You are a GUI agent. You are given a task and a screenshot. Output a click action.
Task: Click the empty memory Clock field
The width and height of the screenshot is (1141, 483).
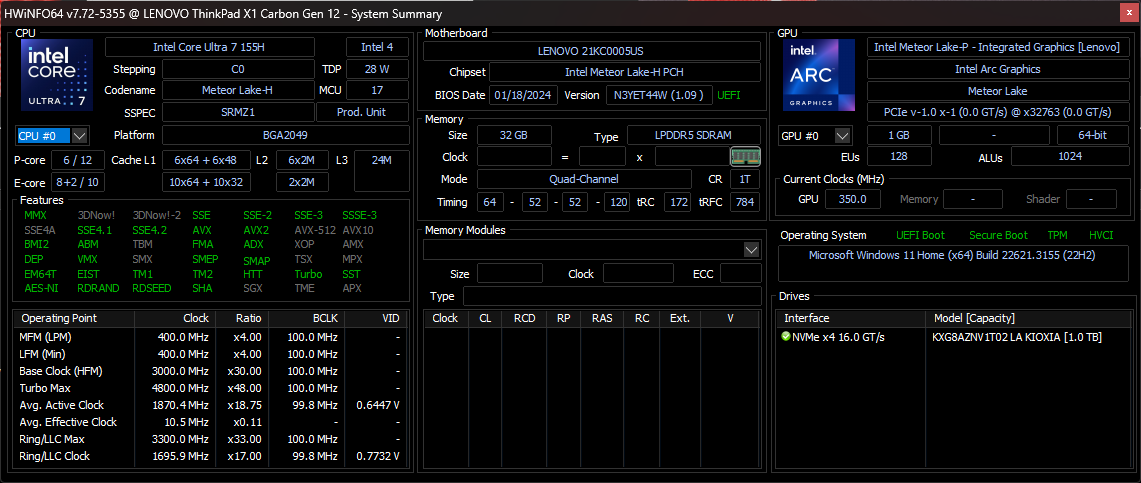(514, 156)
